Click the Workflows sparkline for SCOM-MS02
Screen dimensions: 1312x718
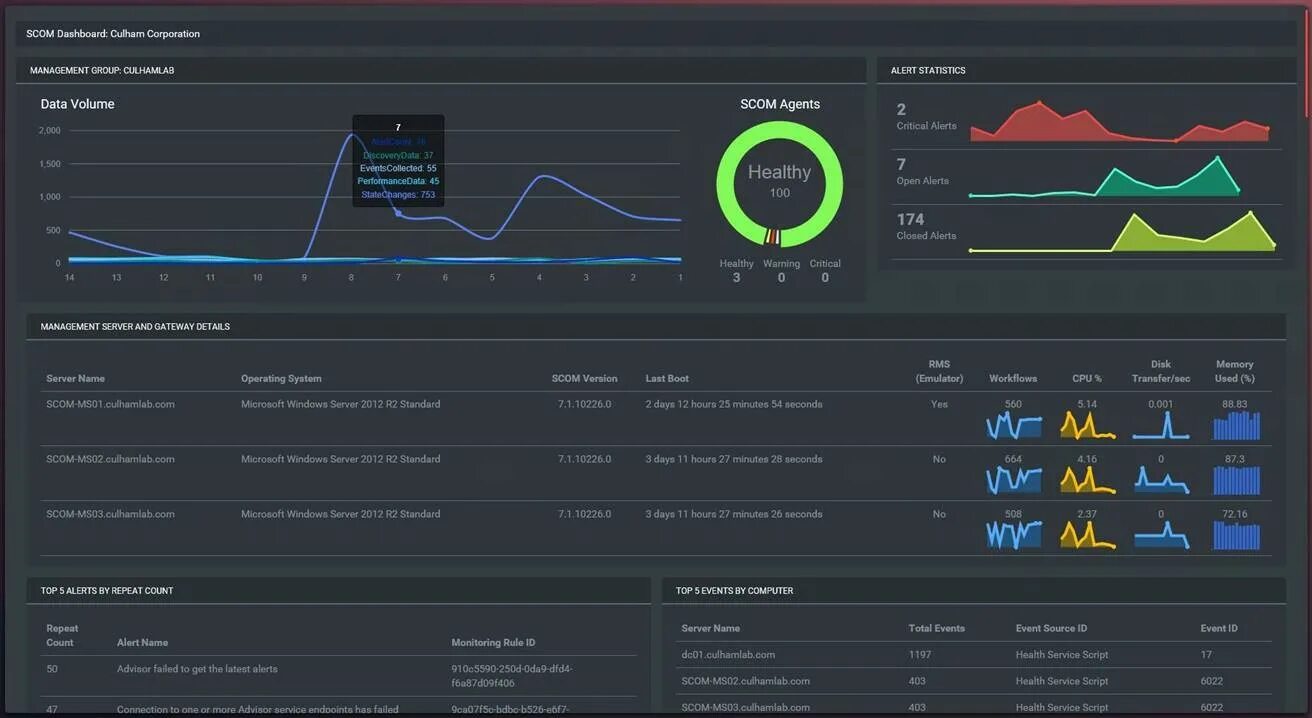pos(1014,481)
